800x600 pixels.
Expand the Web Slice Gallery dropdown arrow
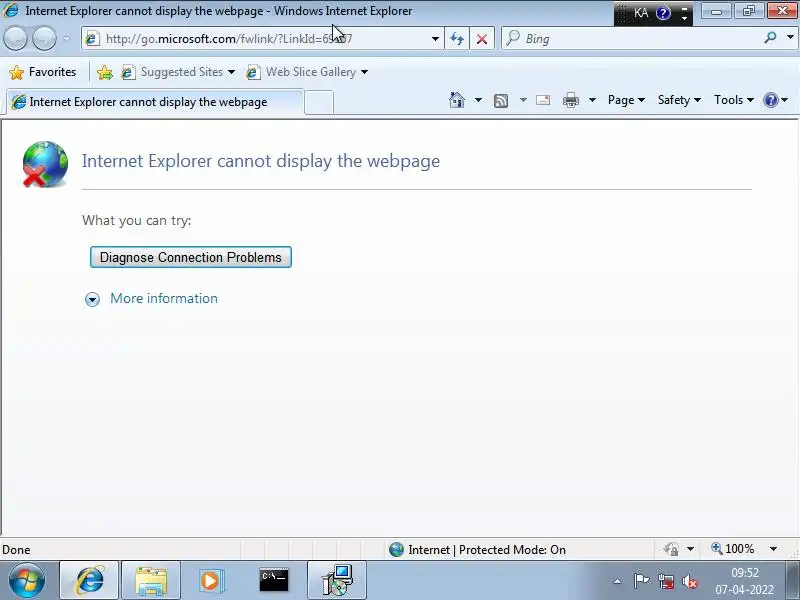click(364, 72)
